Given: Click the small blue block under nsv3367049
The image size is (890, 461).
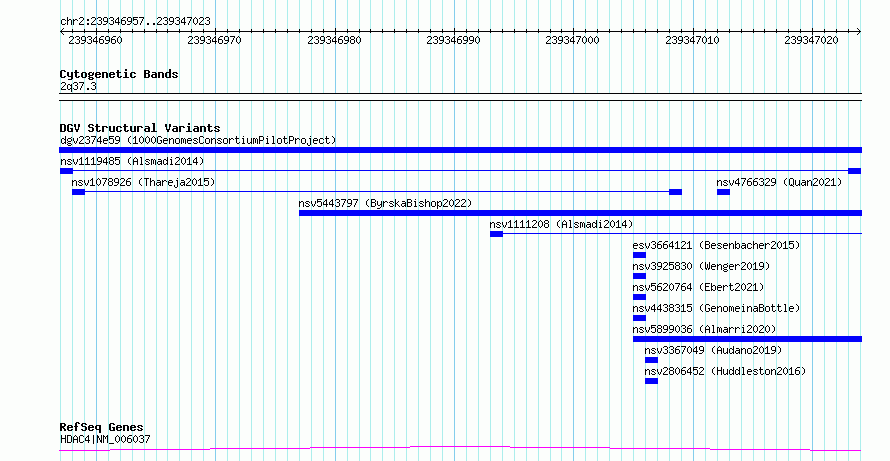Looking at the screenshot, I should (x=652, y=360).
